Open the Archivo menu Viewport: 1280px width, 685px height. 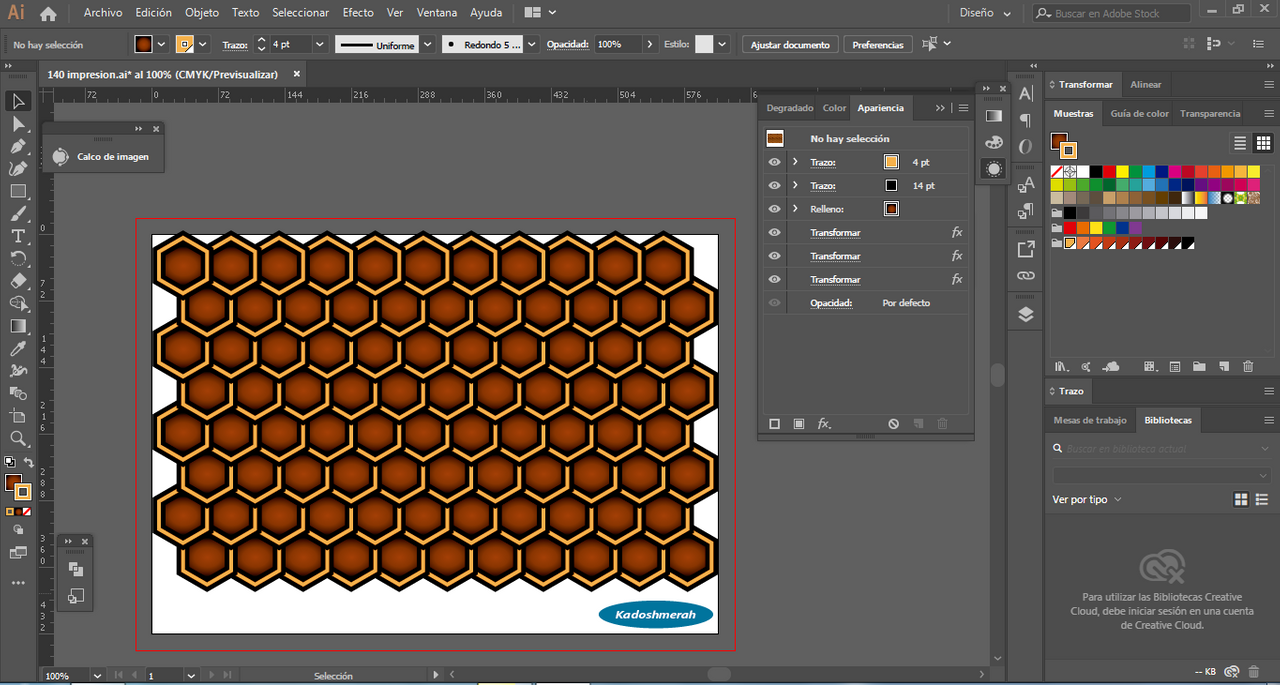click(103, 13)
